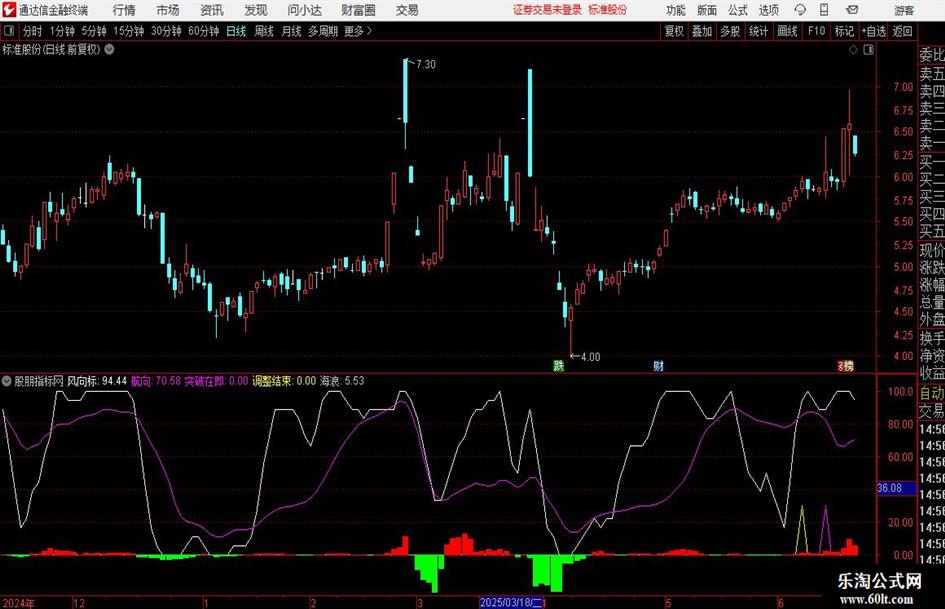This screenshot has width=945, height=609.
Task: Toggle the left panel icon beside 分时
Action: tap(9, 31)
